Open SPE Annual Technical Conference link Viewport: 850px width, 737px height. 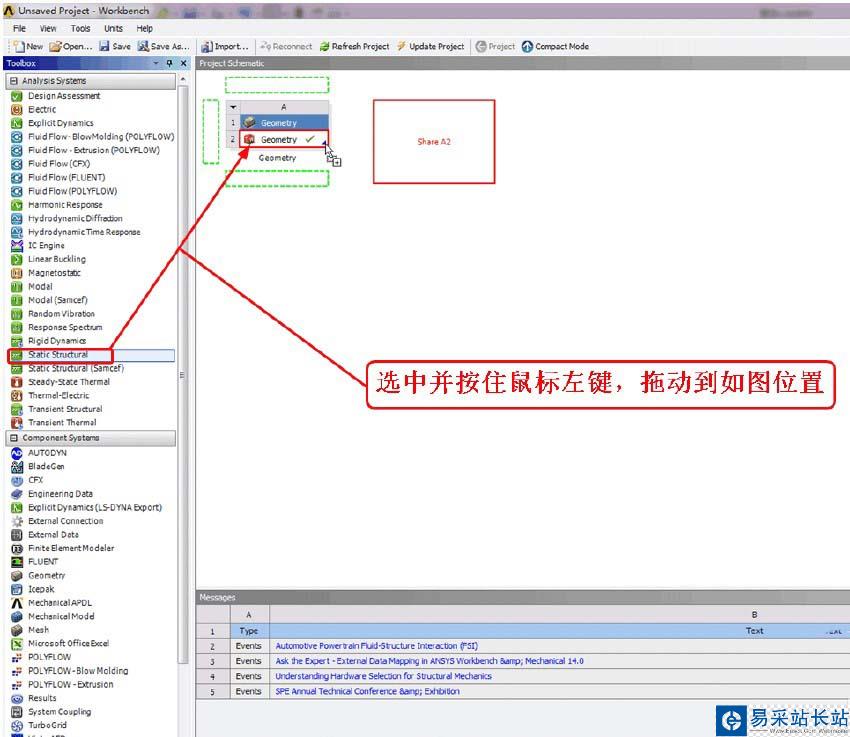pos(367,691)
